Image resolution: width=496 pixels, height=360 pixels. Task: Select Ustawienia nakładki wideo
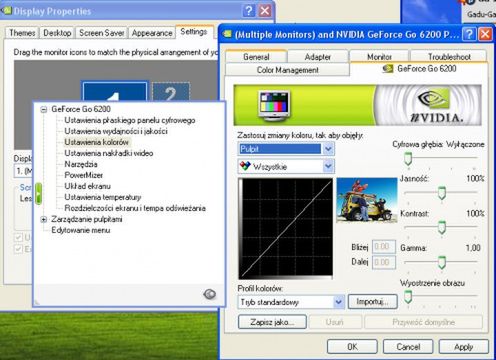point(109,153)
